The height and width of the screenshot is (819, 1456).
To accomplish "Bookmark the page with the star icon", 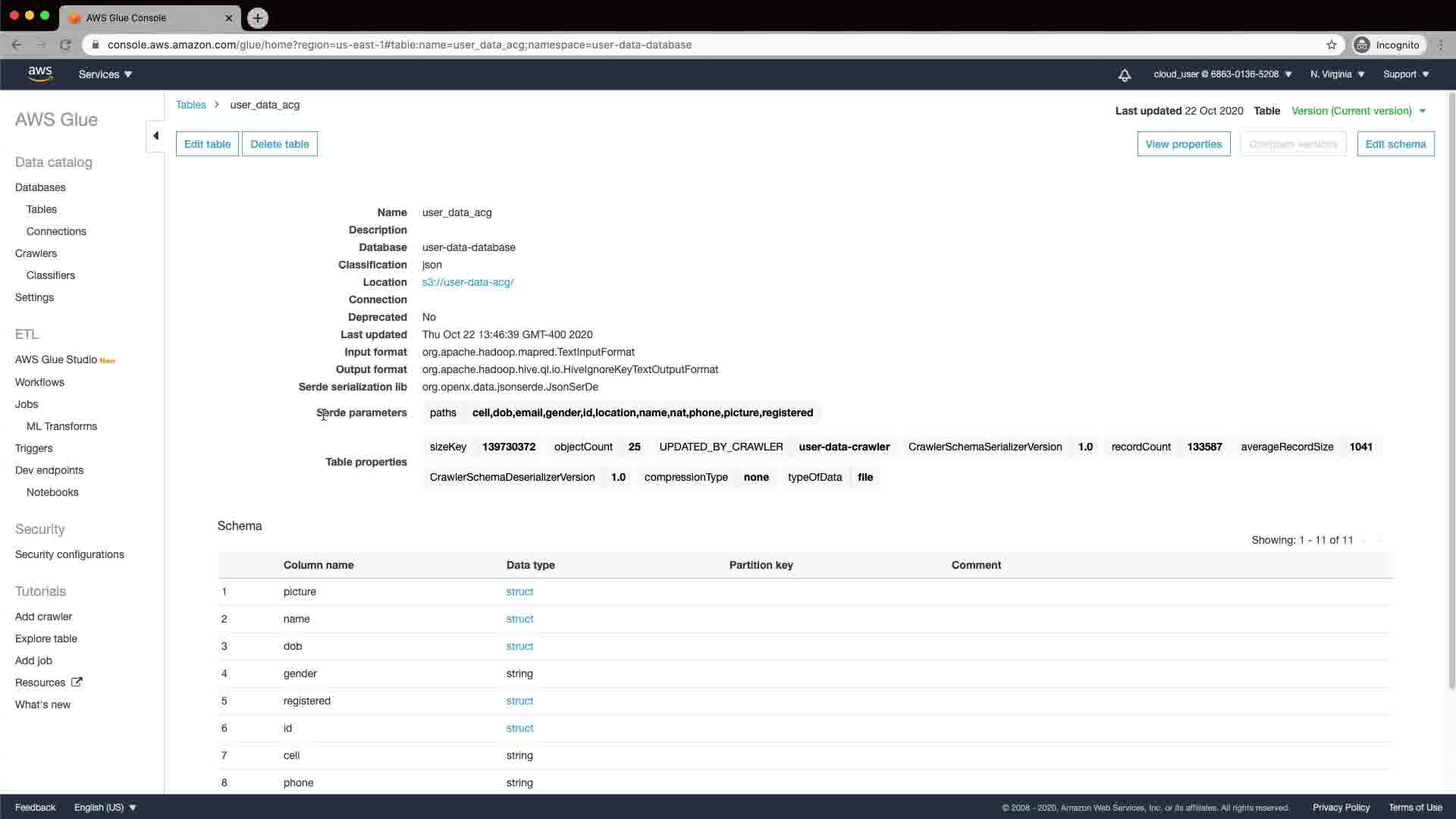I will point(1331,45).
